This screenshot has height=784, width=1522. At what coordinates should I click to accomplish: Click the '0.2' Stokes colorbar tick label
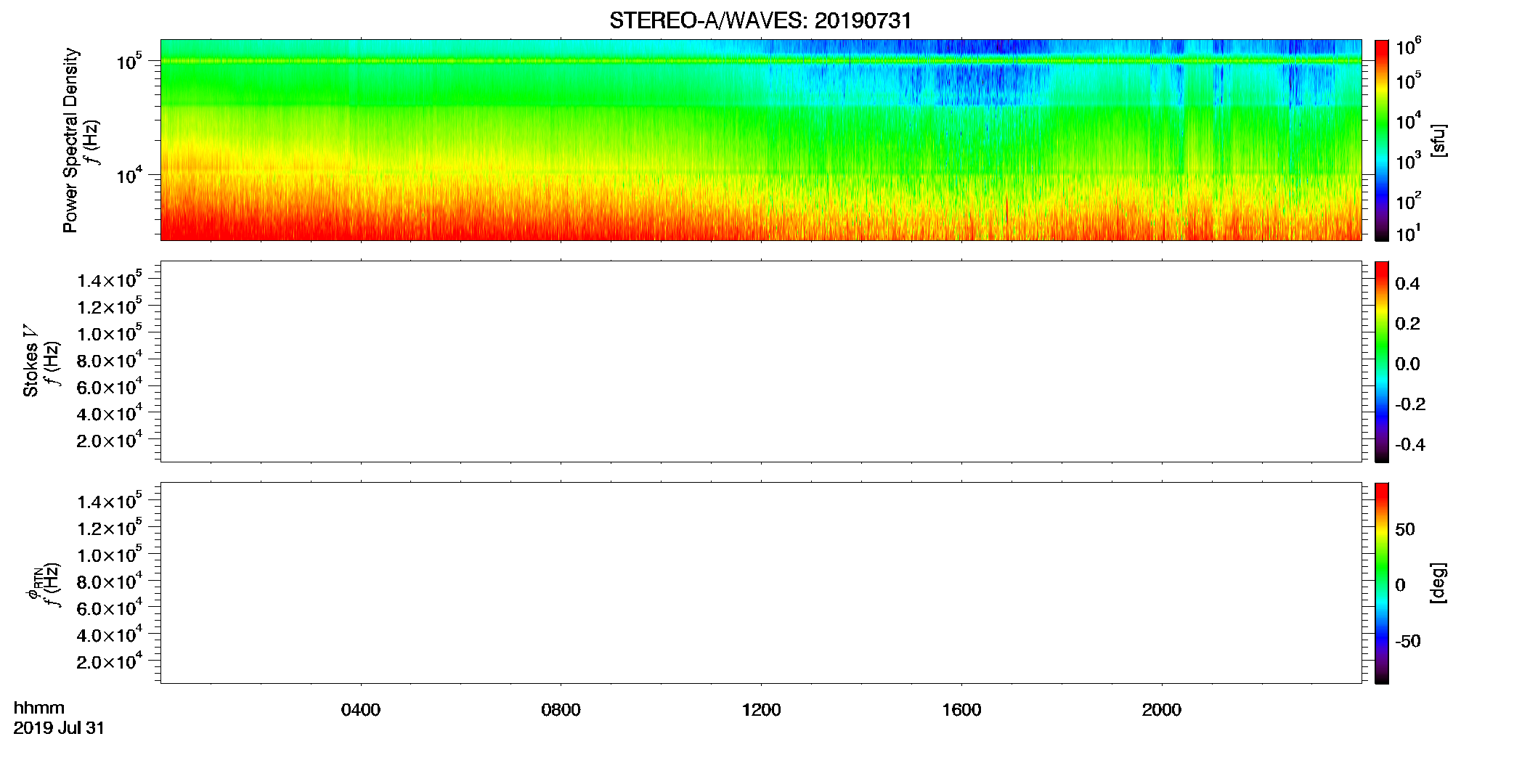pos(1407,324)
